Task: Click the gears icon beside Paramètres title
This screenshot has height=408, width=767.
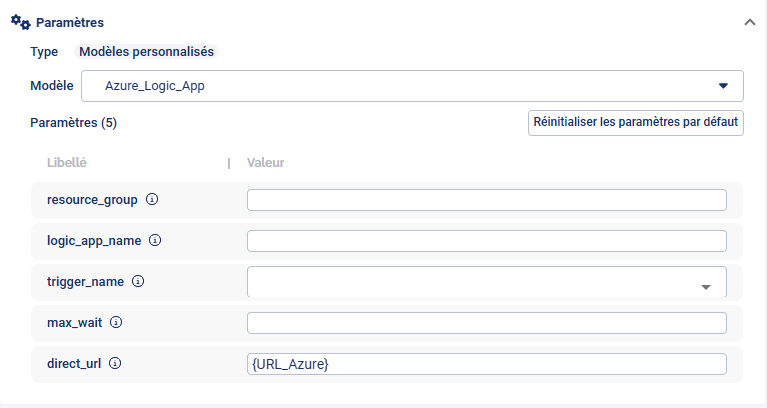Action: (x=21, y=21)
